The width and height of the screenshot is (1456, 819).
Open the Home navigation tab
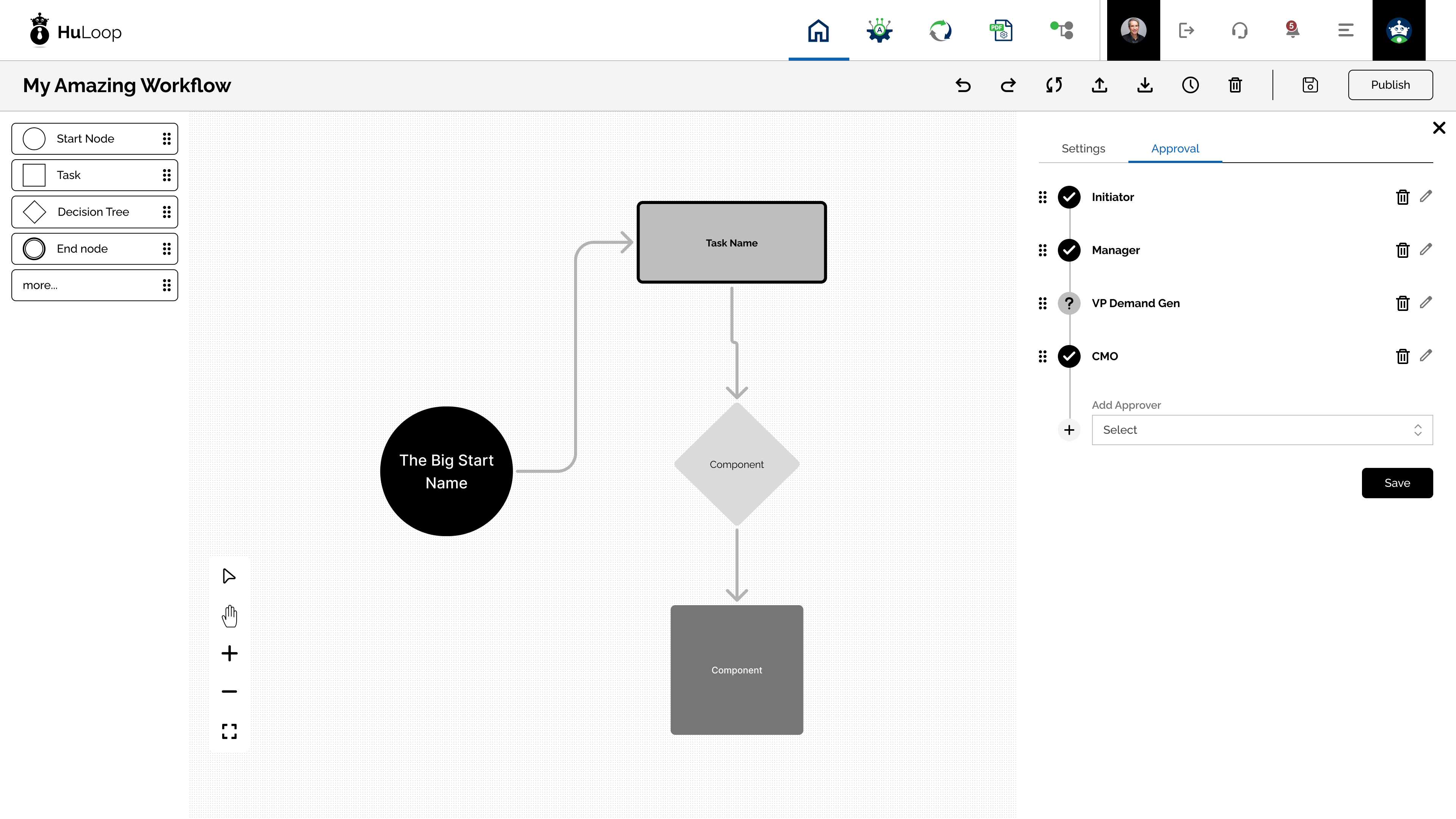click(819, 30)
